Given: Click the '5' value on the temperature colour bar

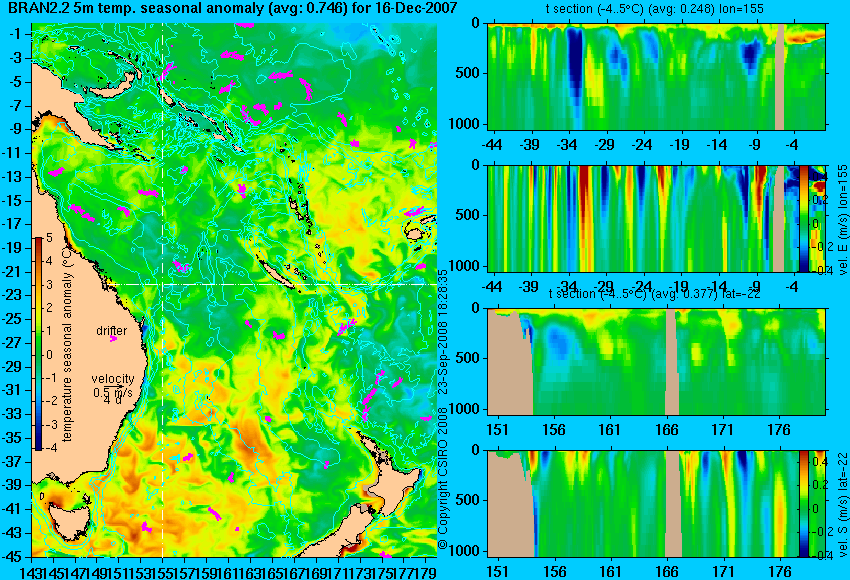Looking at the screenshot, I should coord(49,237).
